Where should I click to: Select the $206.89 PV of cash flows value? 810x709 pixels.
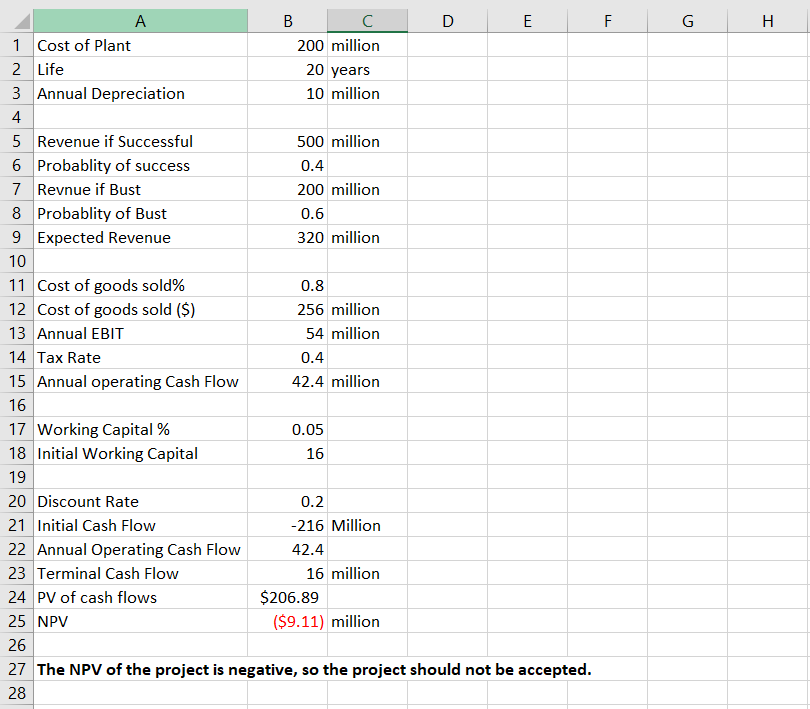point(287,597)
